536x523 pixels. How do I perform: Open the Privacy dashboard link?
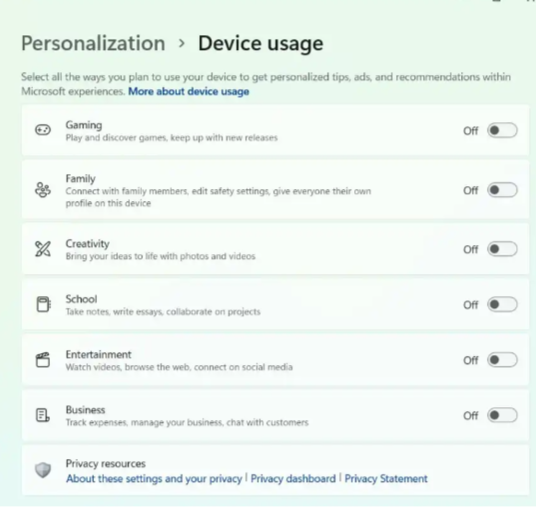point(293,479)
